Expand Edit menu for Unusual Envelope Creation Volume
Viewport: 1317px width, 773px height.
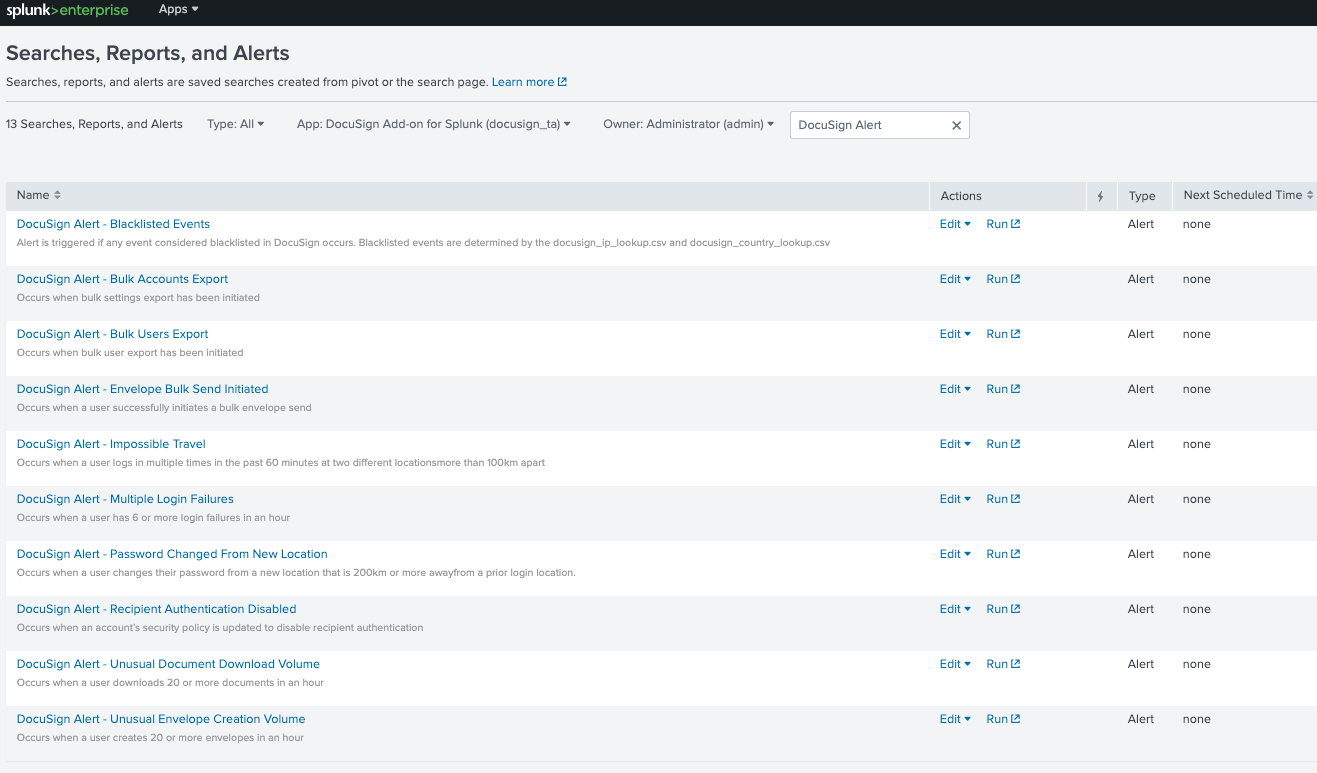[x=955, y=719]
